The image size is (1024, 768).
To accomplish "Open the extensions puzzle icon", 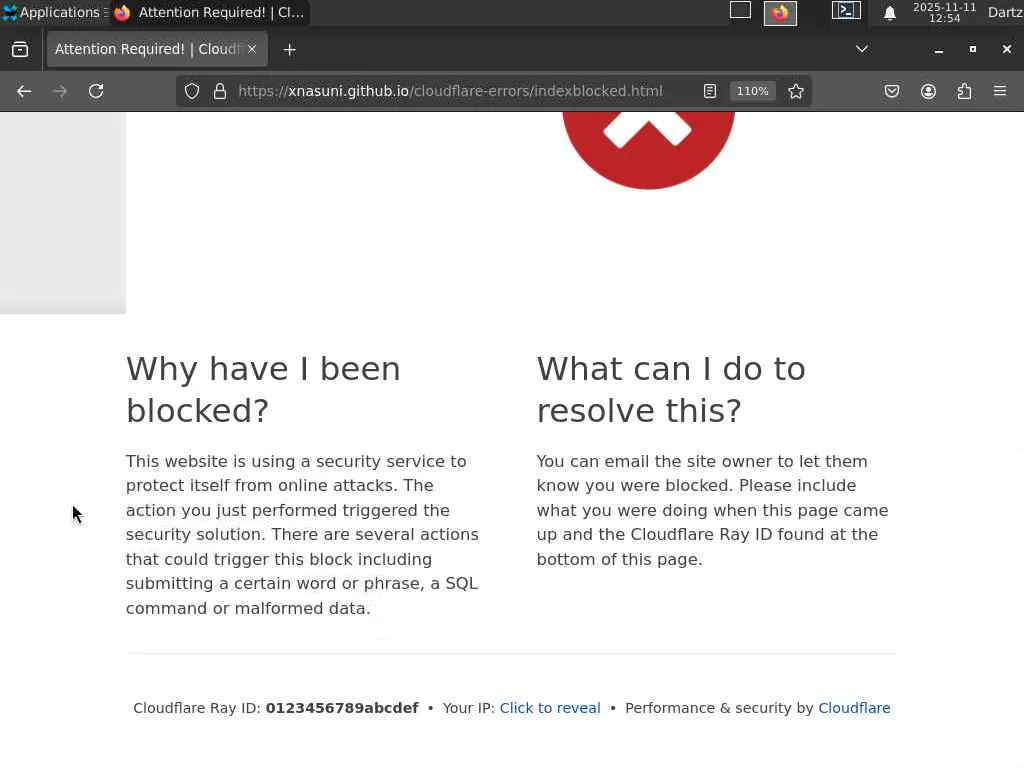I will click(x=964, y=91).
